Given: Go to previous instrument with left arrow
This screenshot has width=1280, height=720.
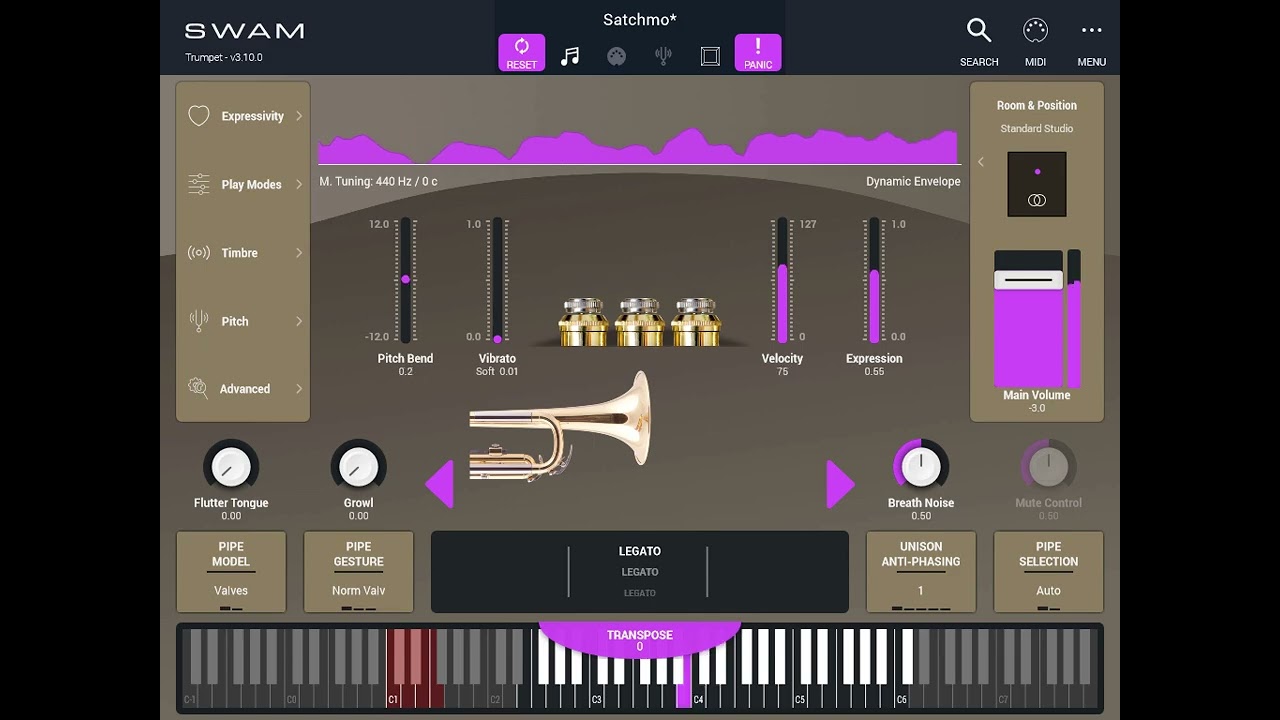Looking at the screenshot, I should [x=440, y=484].
